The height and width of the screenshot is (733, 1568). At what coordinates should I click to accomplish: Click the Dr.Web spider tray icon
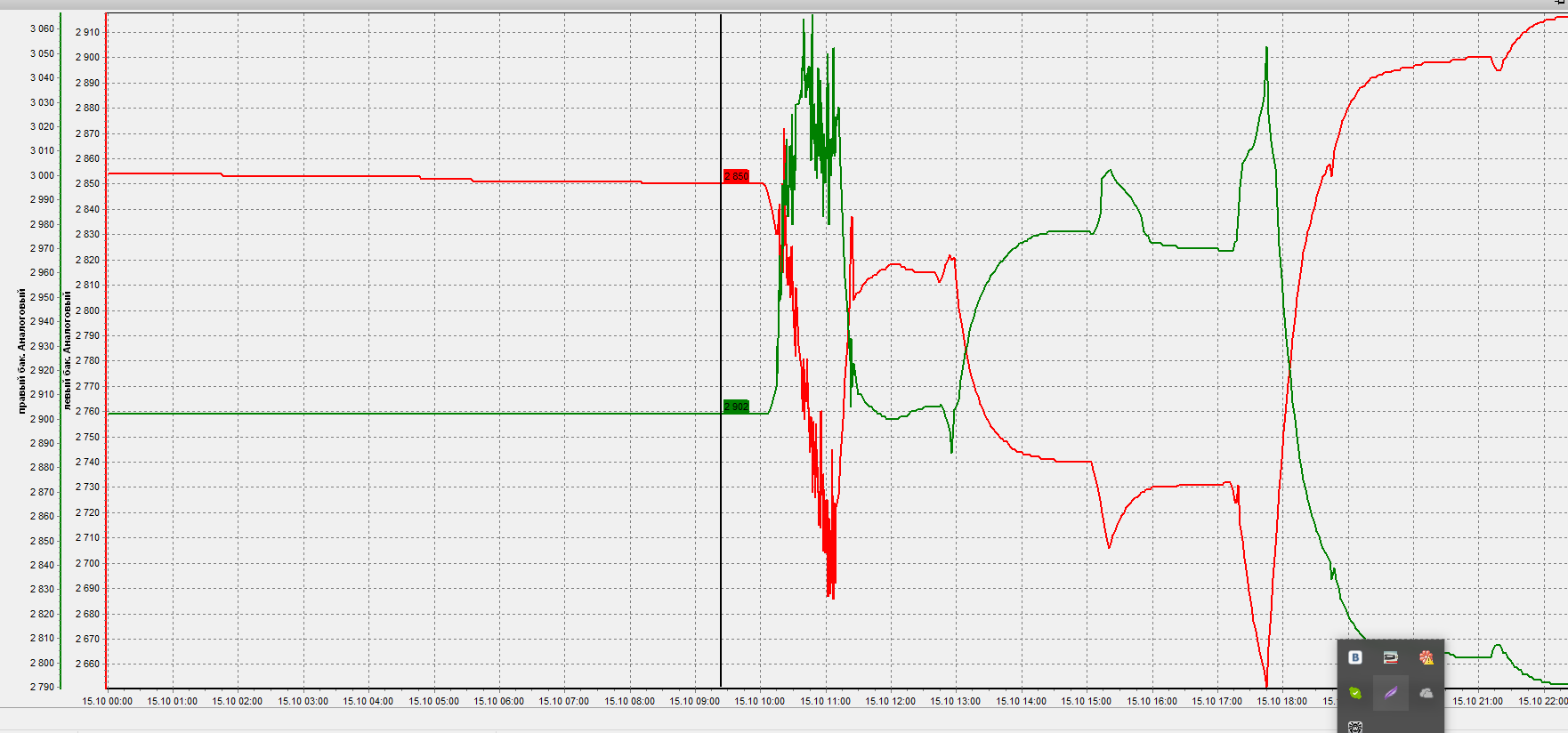1354,727
